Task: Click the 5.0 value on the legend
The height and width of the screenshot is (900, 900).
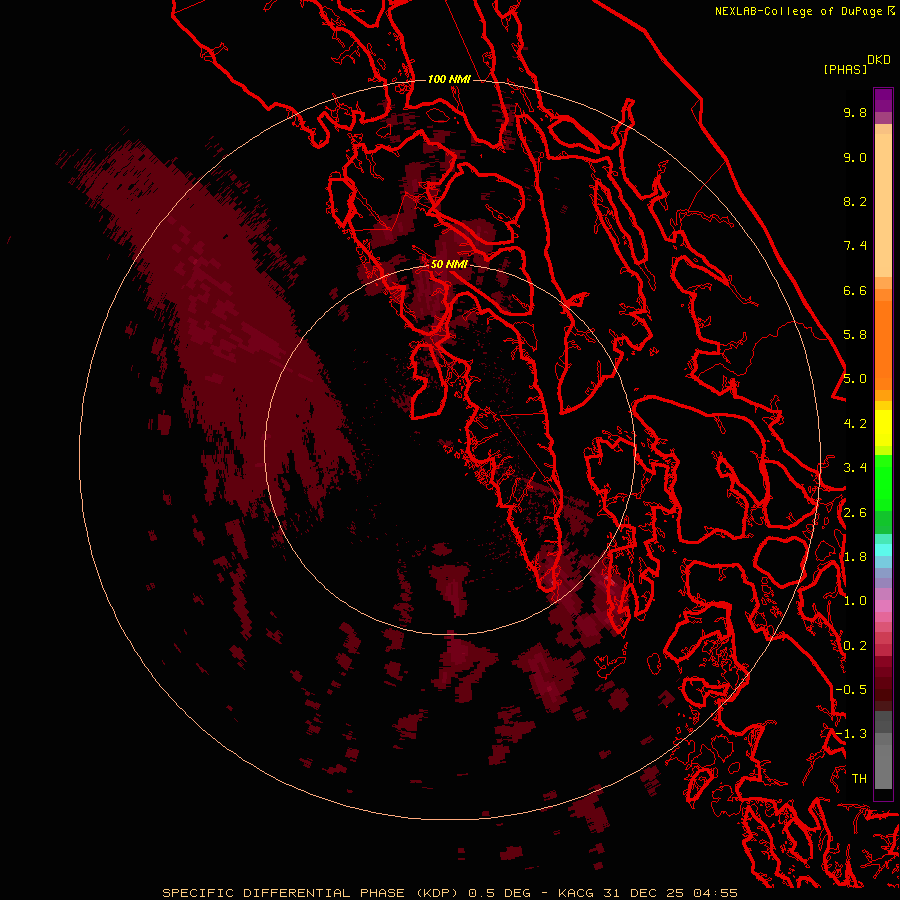Action: pyautogui.click(x=855, y=379)
